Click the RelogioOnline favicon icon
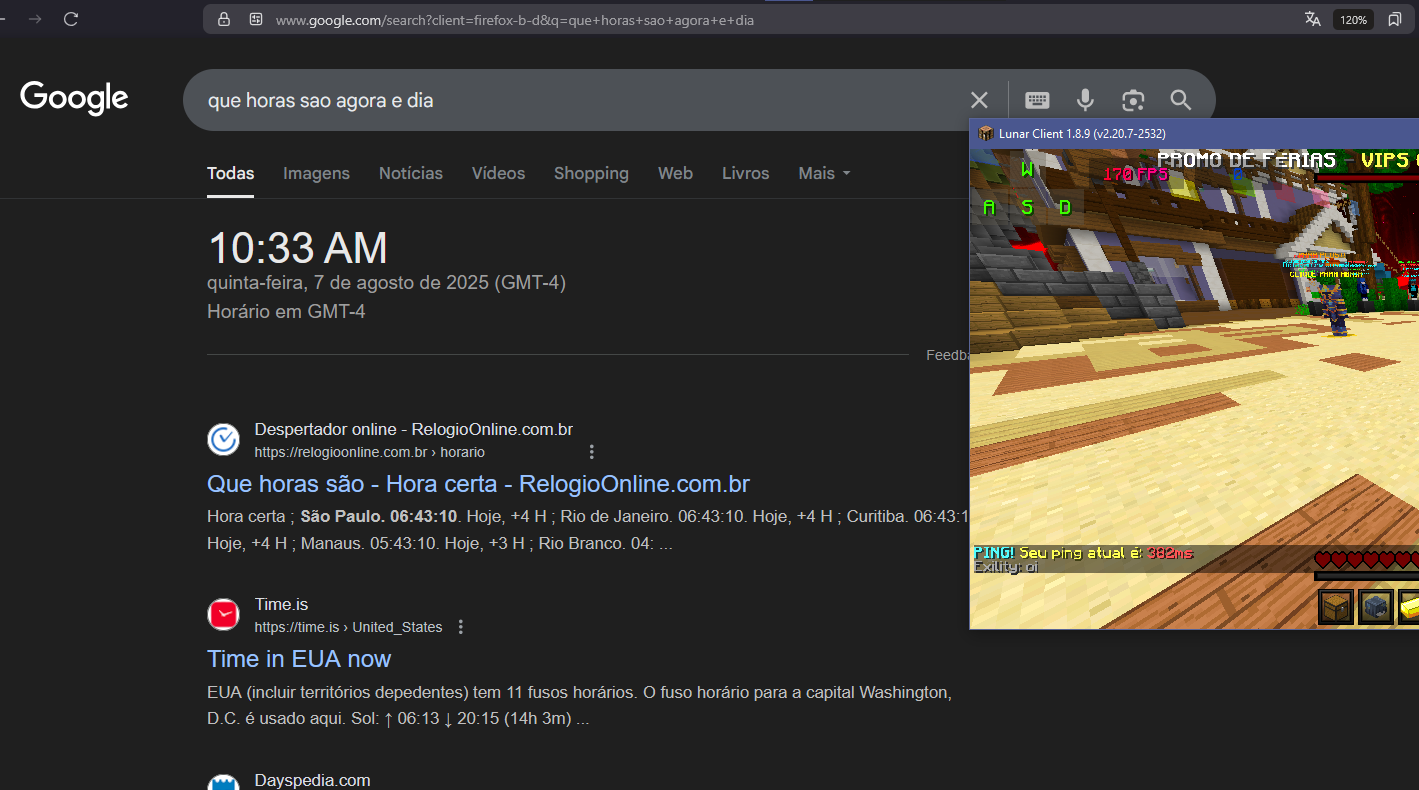The image size is (1419, 790). [x=223, y=440]
